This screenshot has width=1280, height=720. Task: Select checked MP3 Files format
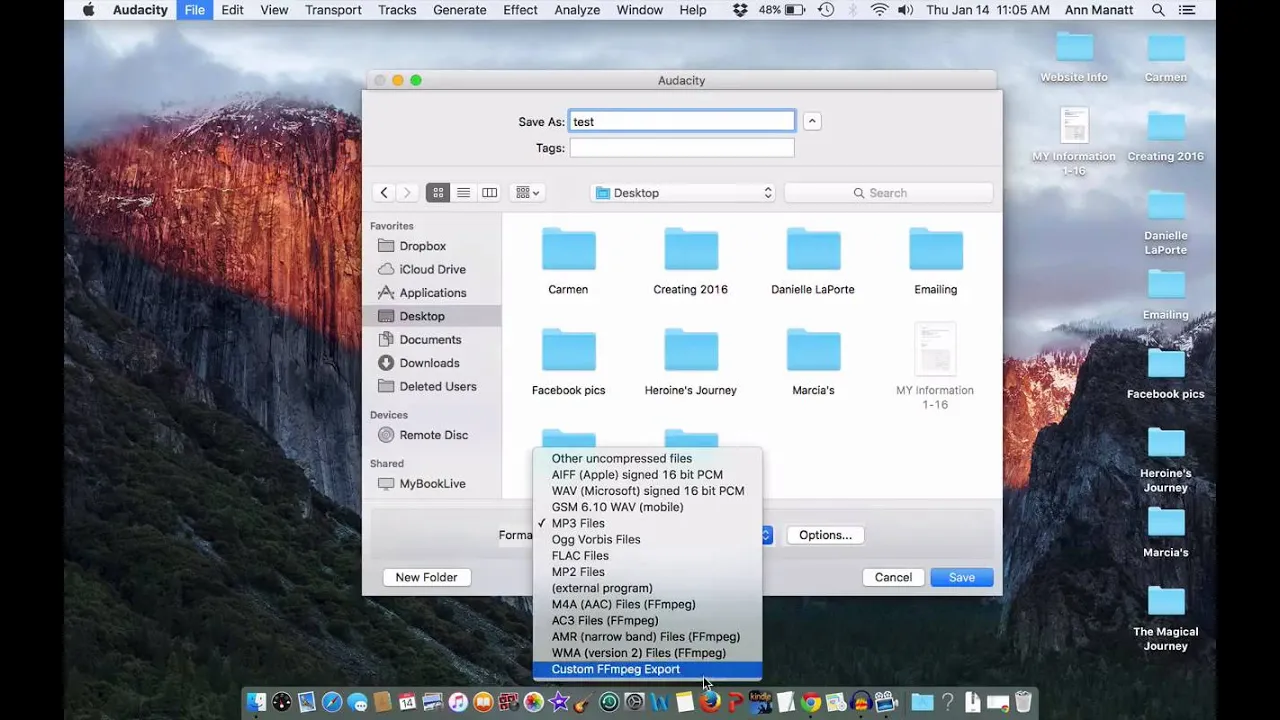(647, 523)
